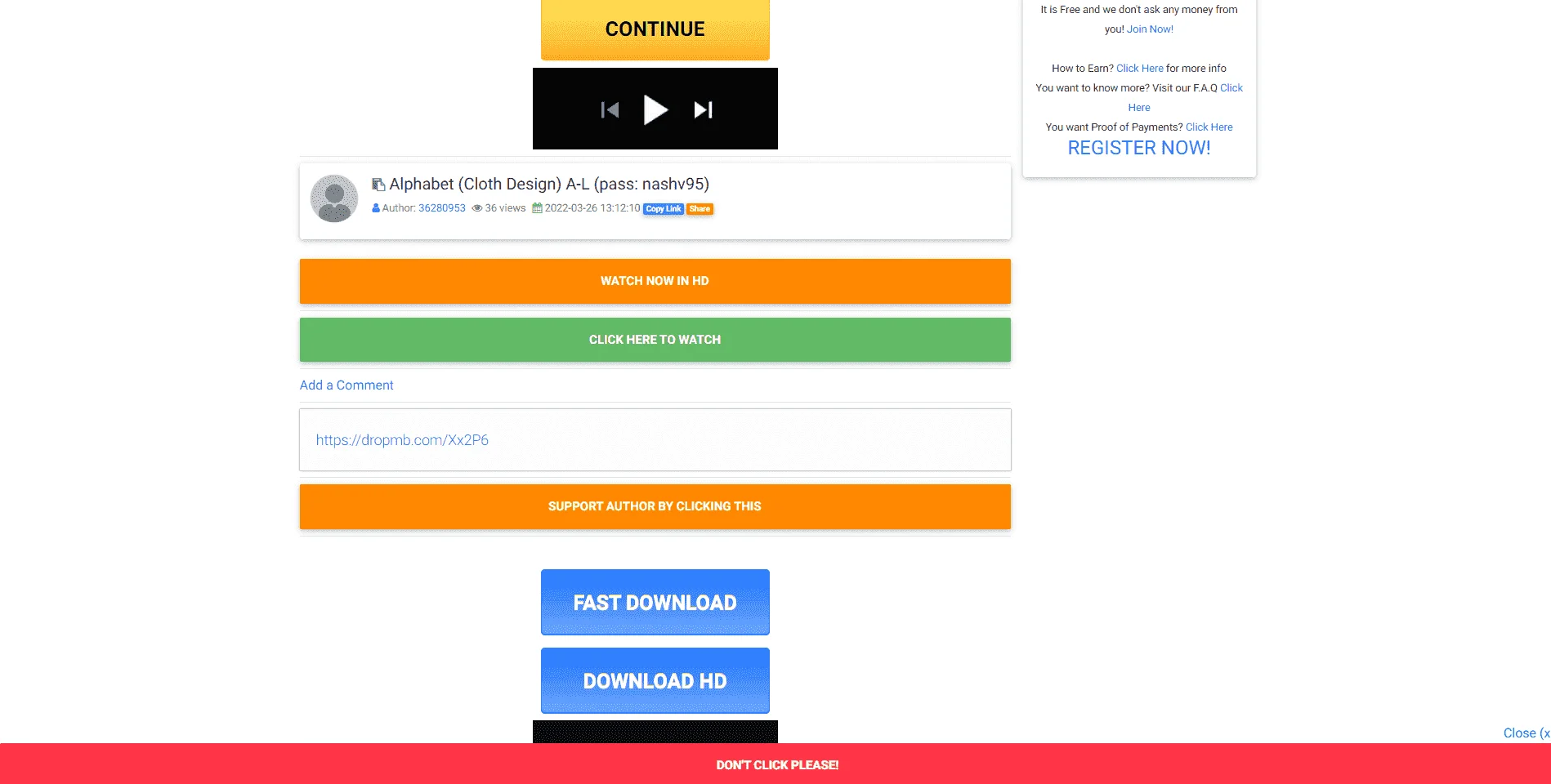Click SUPPORT AUTHOR BY CLICKING THIS button

655,506
